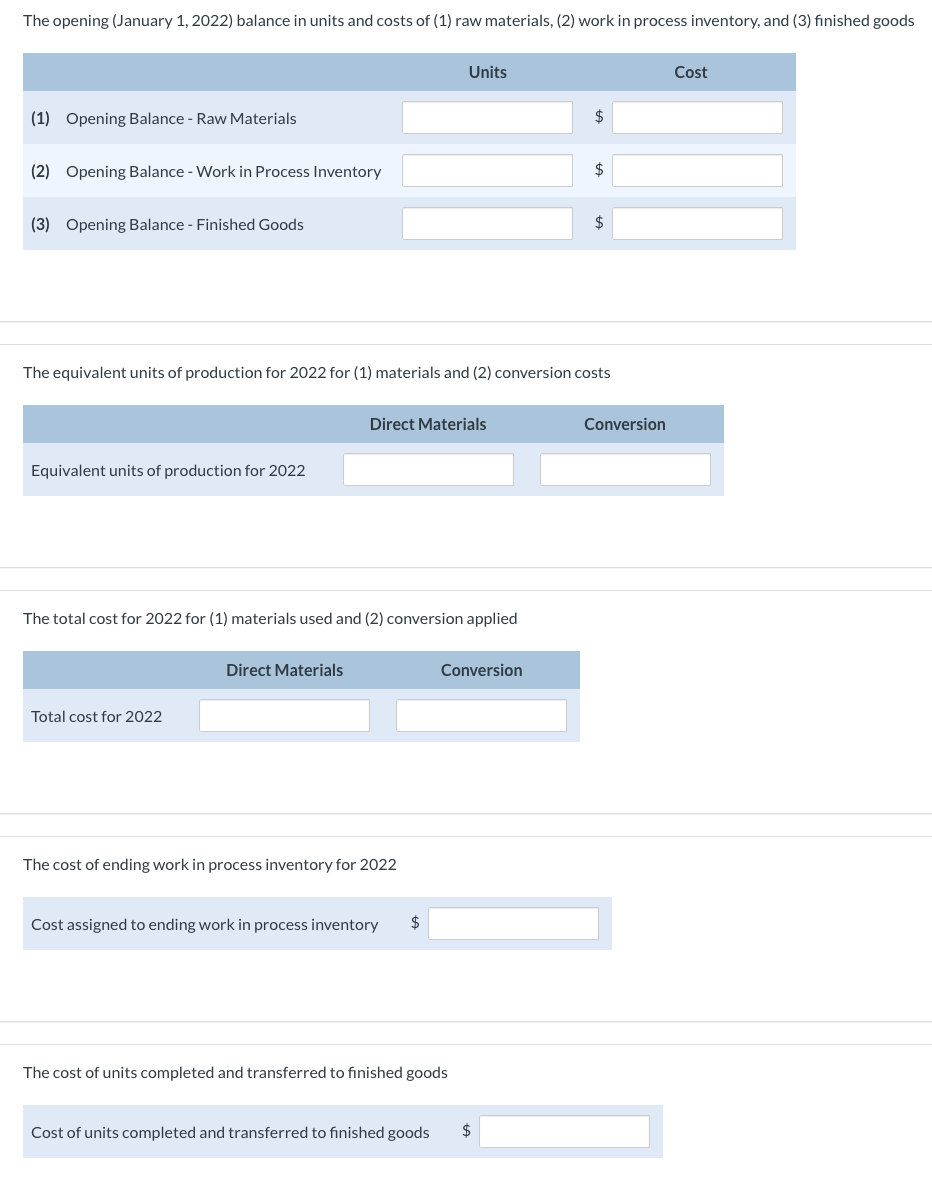Select the Conversion equivalent units field
This screenshot has width=932, height=1198.
[625, 469]
